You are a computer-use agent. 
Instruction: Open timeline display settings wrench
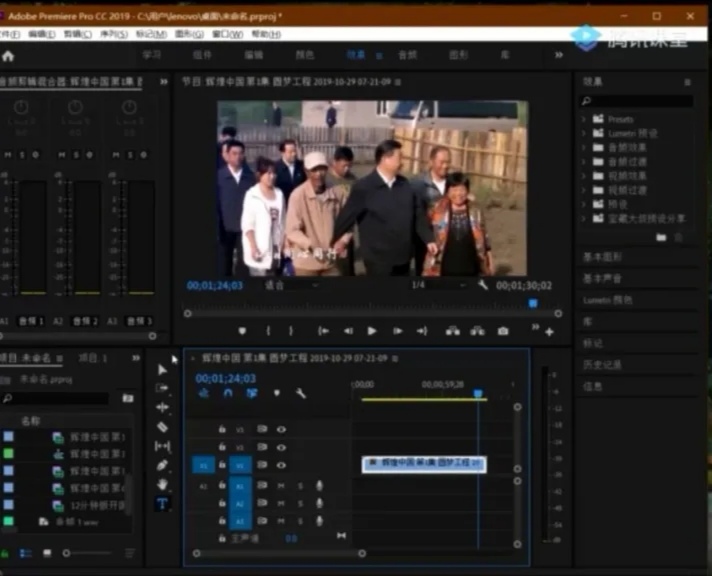point(300,393)
